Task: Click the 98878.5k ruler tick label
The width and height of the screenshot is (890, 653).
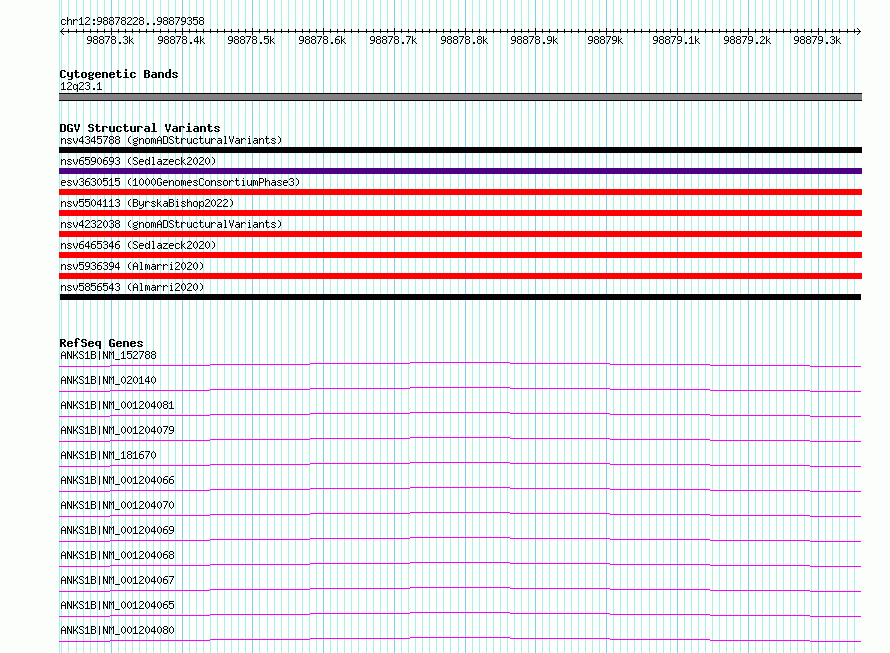Action: [x=251, y=40]
